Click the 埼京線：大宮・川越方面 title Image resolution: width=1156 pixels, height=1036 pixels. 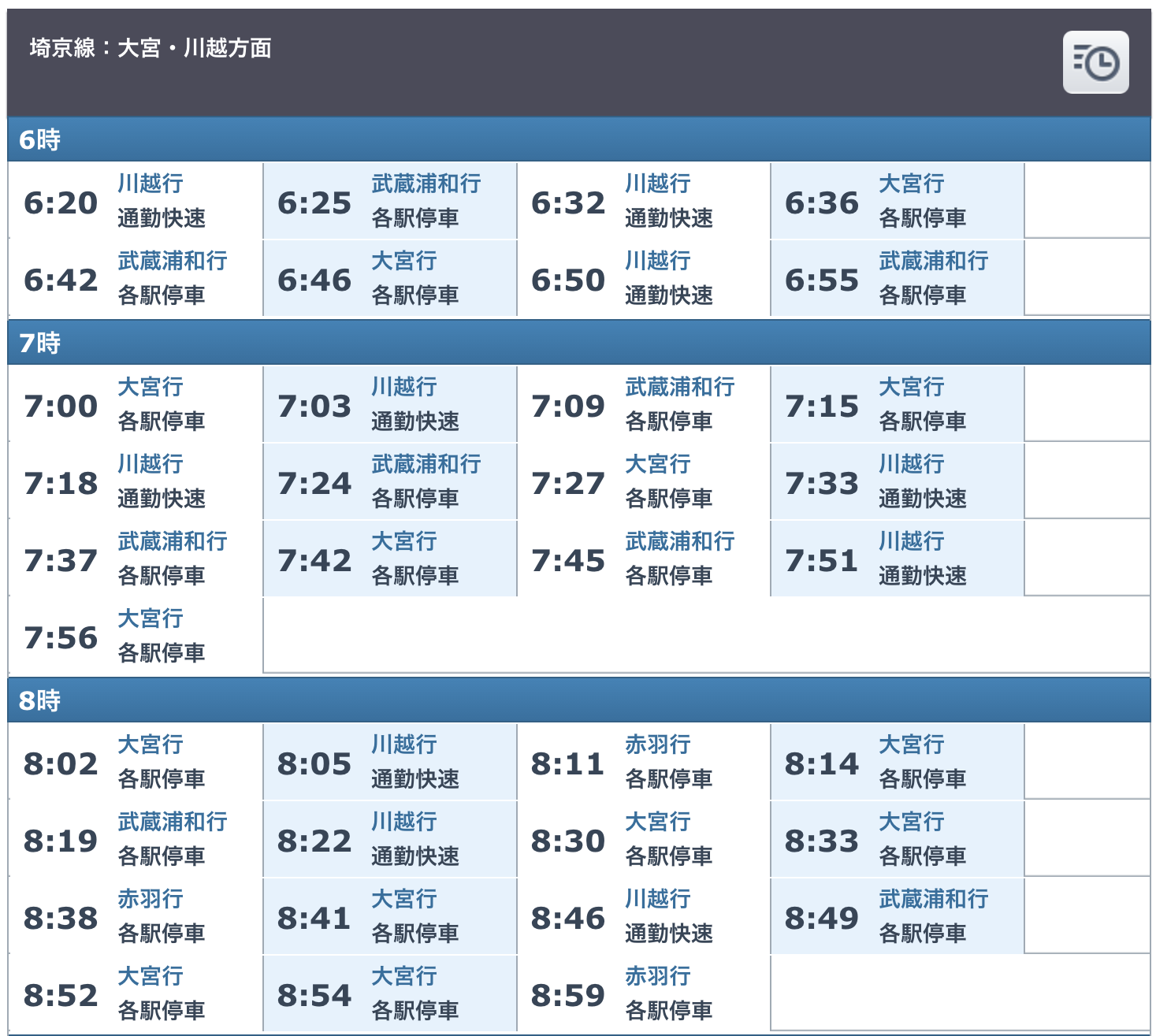(151, 49)
